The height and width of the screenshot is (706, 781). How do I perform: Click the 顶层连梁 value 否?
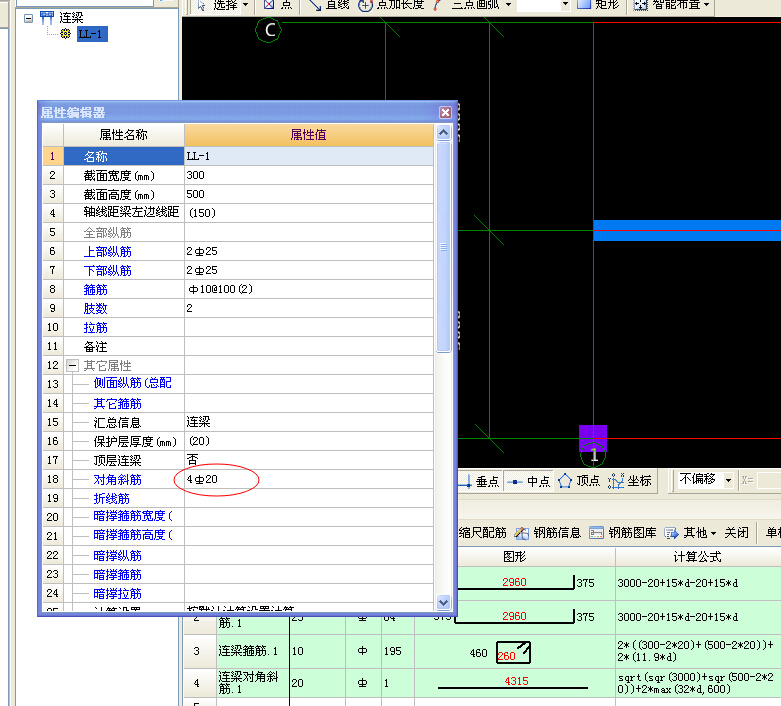pos(192,459)
